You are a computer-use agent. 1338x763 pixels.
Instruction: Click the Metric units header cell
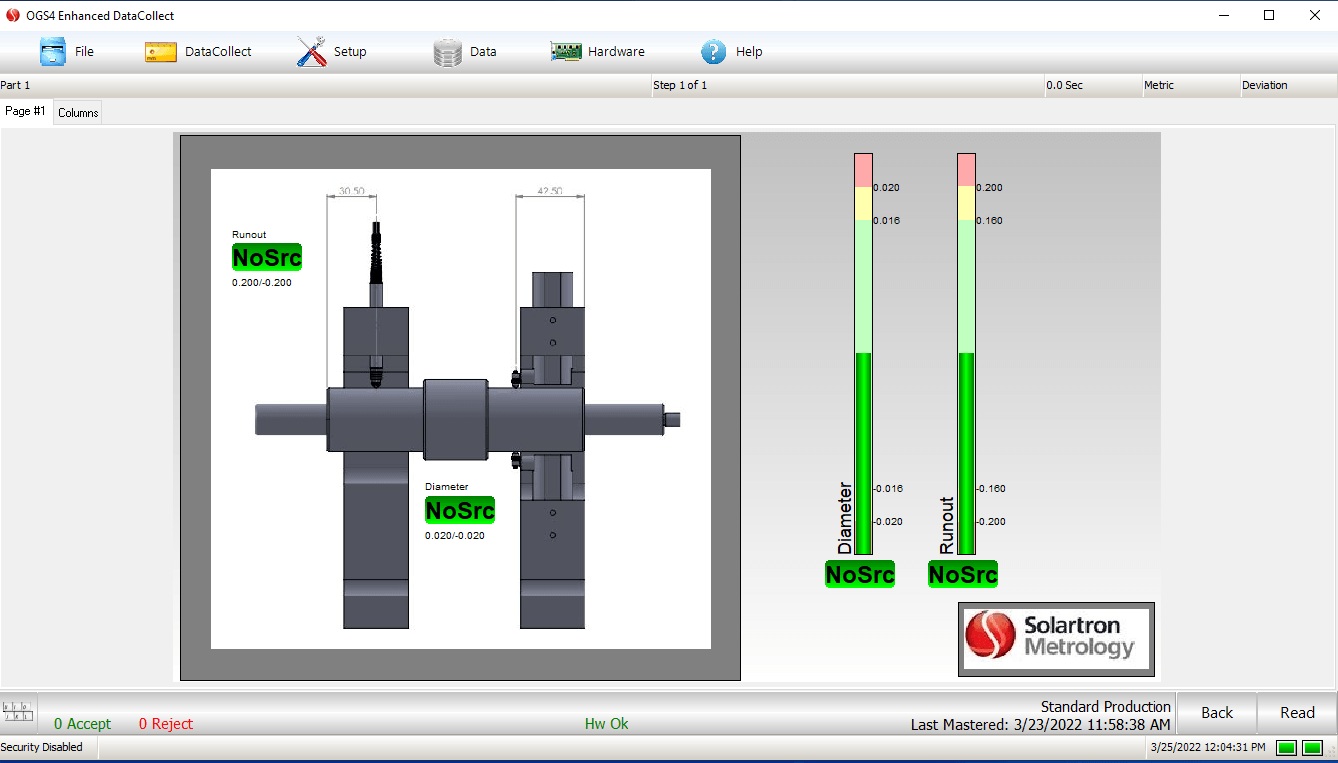click(1190, 85)
